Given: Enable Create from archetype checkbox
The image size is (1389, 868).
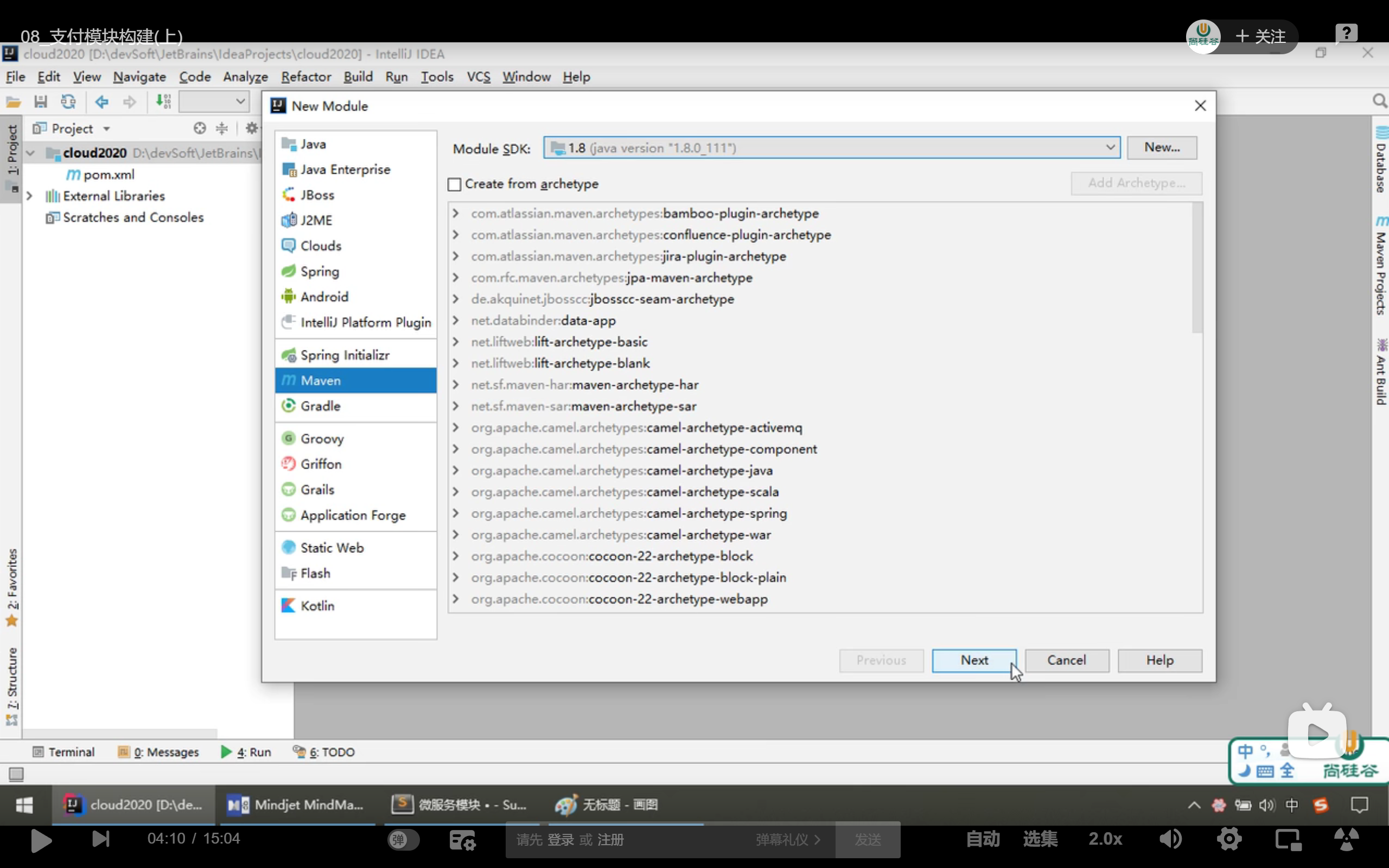Looking at the screenshot, I should click(x=454, y=184).
